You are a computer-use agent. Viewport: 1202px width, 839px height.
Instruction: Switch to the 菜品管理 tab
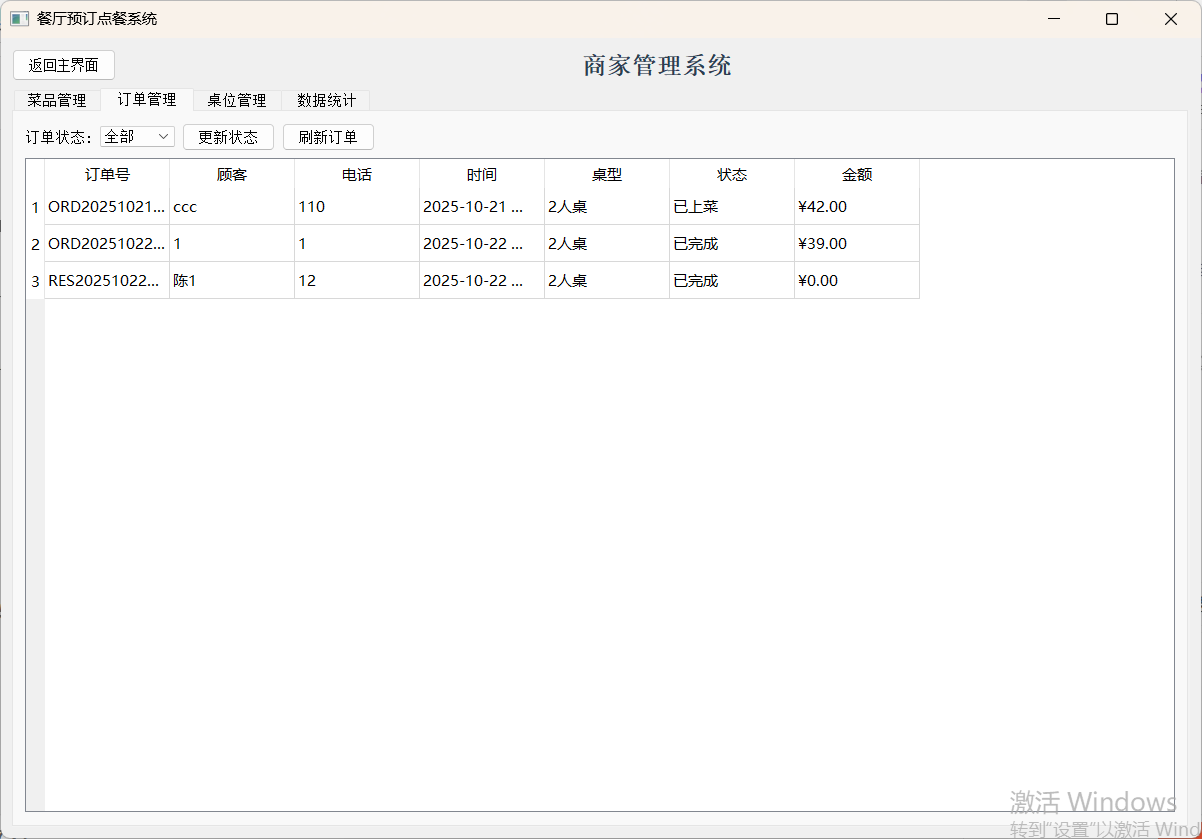[x=57, y=100]
